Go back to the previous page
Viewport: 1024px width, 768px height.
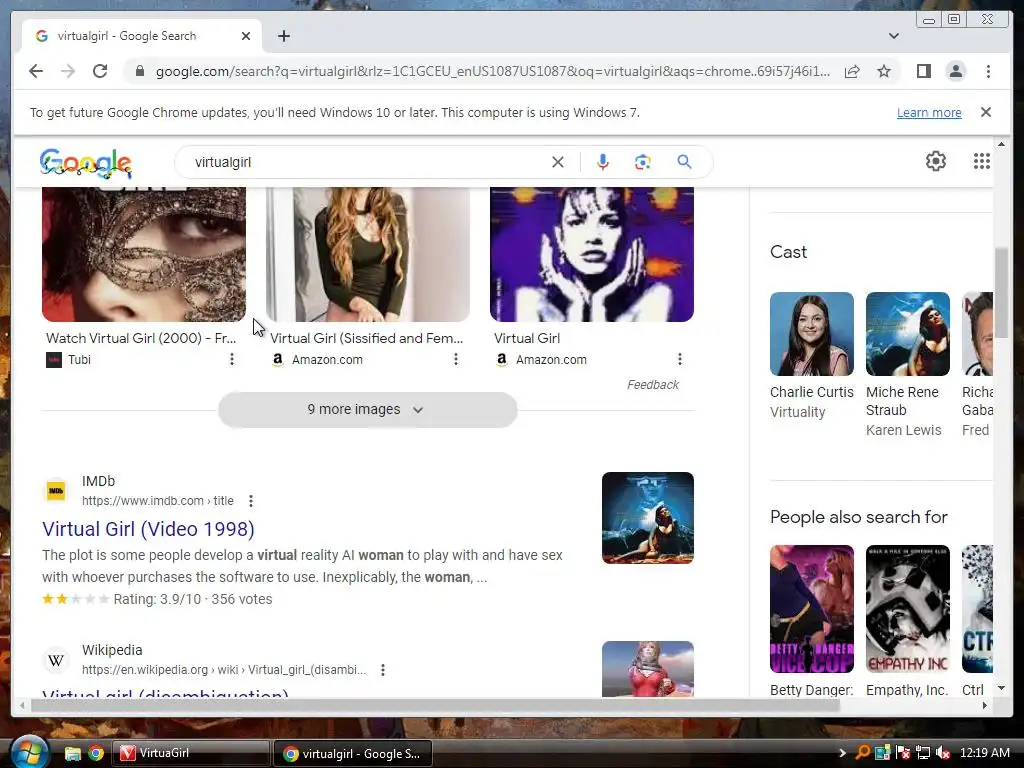[36, 71]
